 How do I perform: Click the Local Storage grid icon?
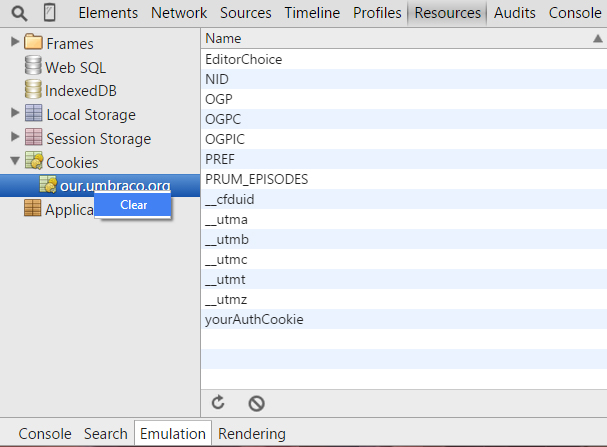[x=33, y=114]
